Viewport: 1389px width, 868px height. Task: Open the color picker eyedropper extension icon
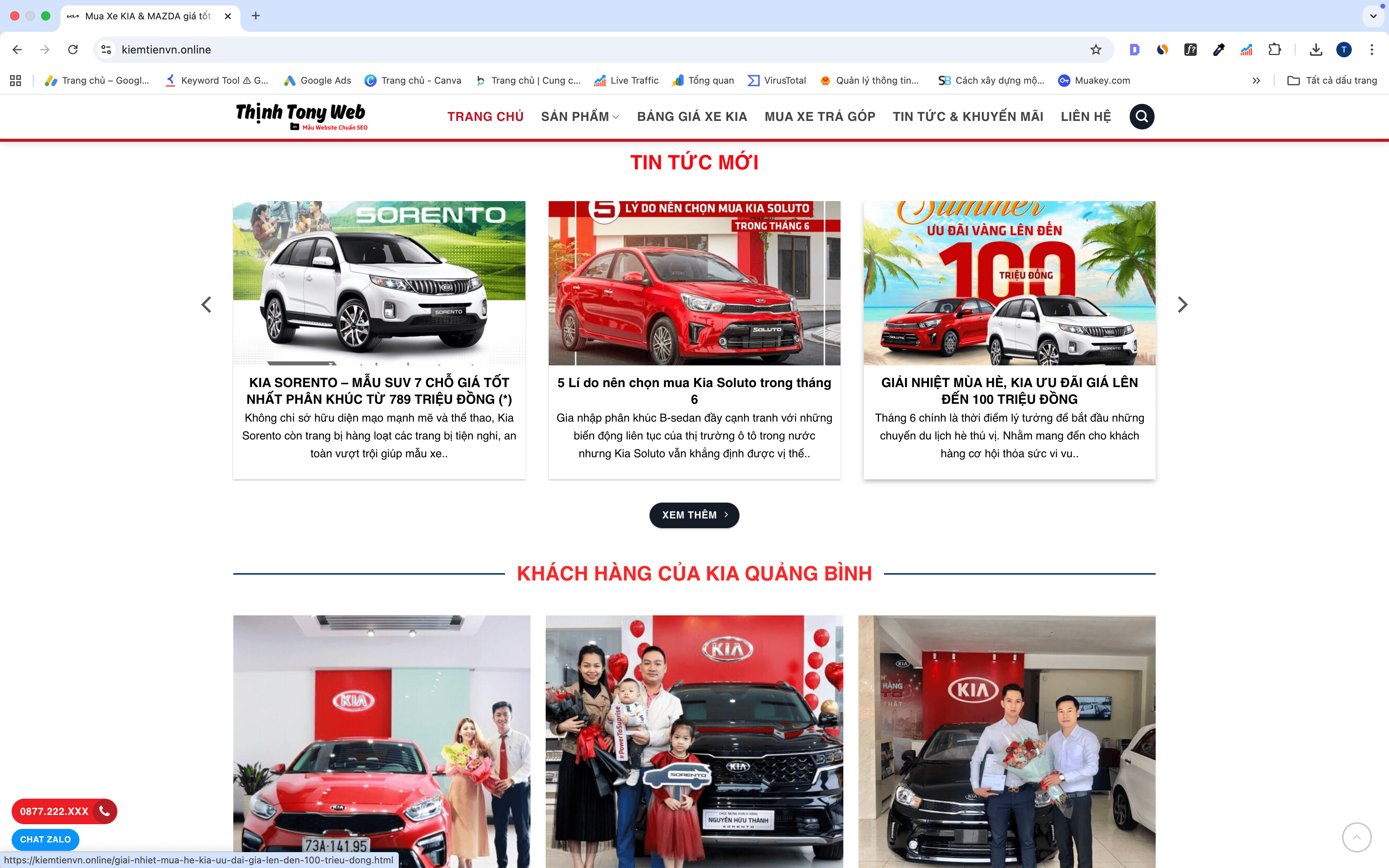click(1218, 49)
